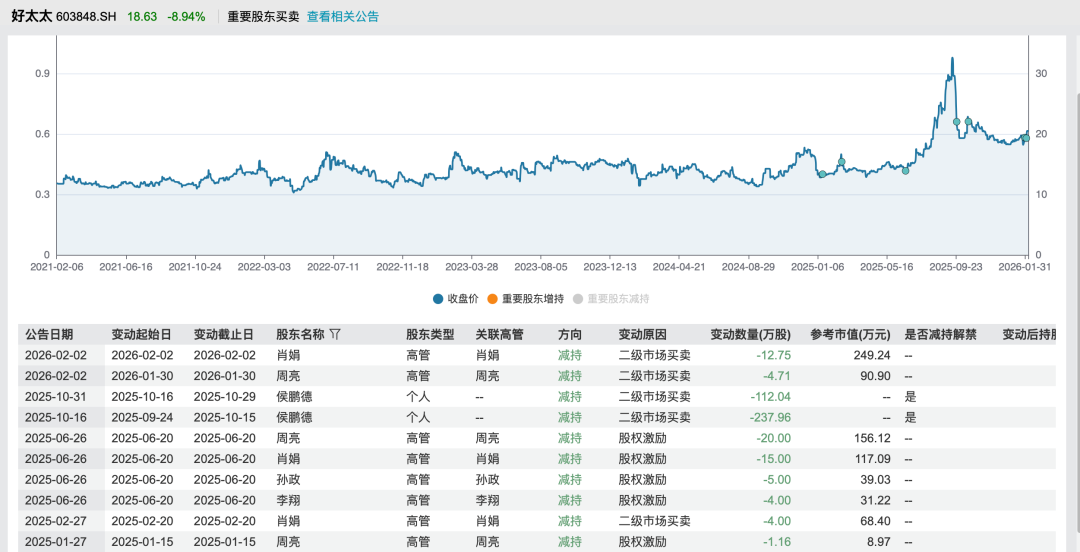
Task: Click the 变动原因 column header
Action: 642,335
